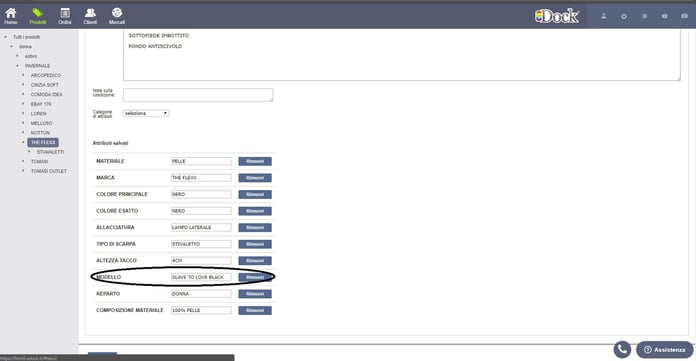The image size is (696, 361).
Task: Select the LOREN category
Action: coord(39,114)
